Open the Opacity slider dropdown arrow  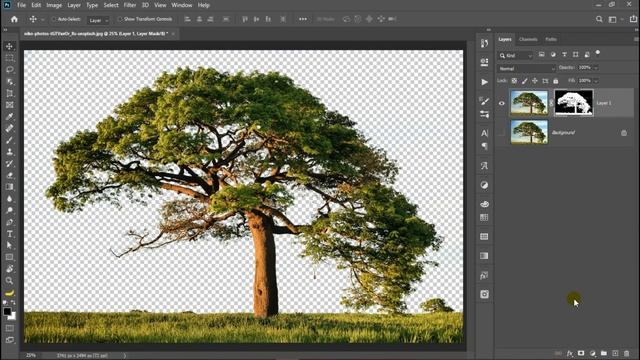click(596, 68)
